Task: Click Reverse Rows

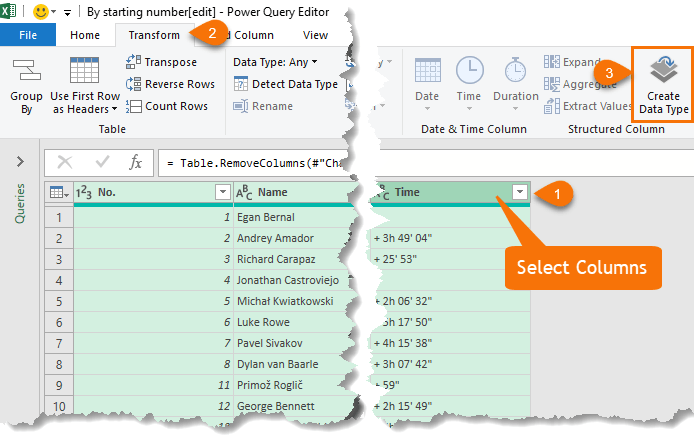Action: (x=170, y=84)
